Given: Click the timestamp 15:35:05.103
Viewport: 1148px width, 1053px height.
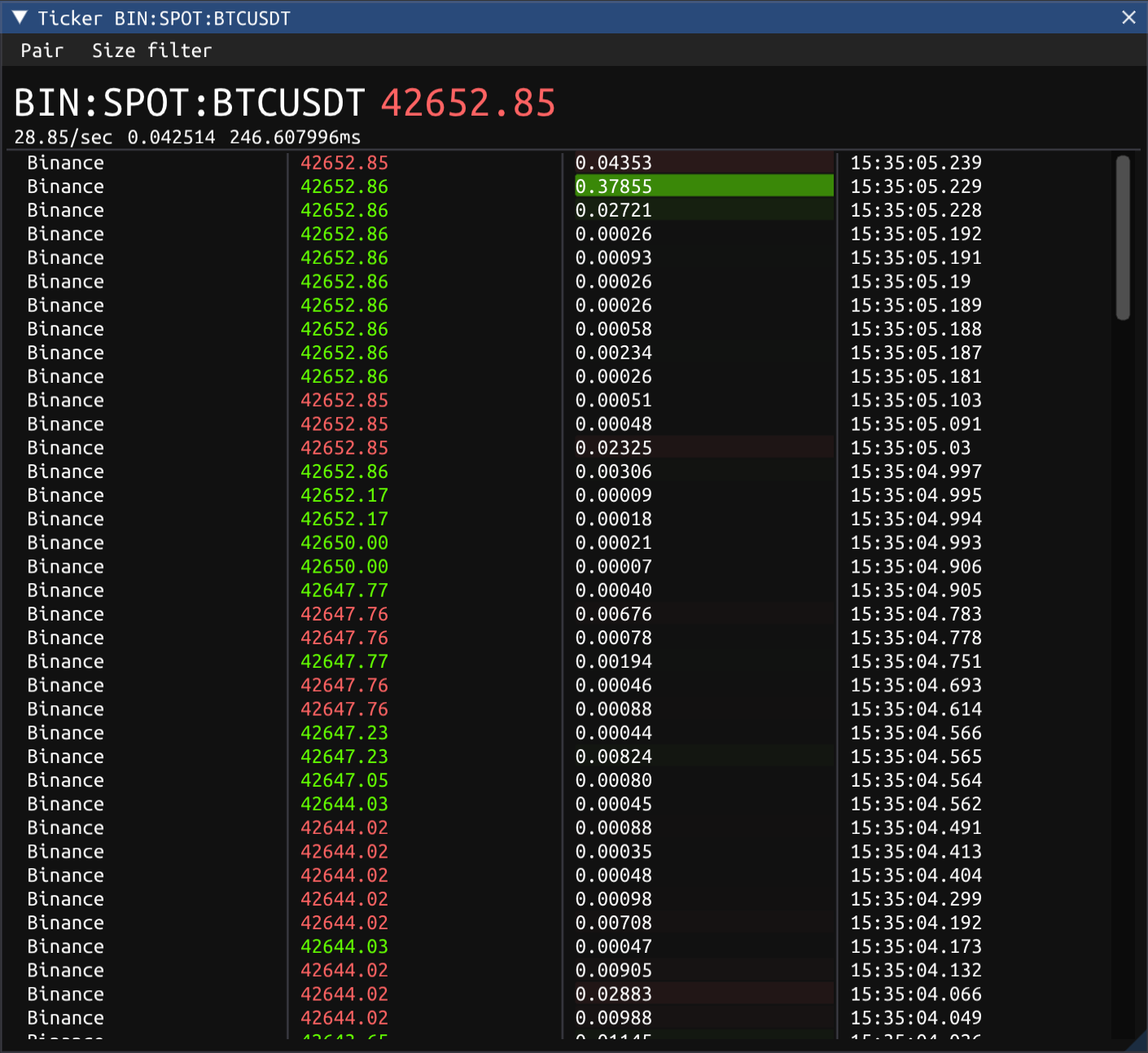Looking at the screenshot, I should tap(916, 401).
